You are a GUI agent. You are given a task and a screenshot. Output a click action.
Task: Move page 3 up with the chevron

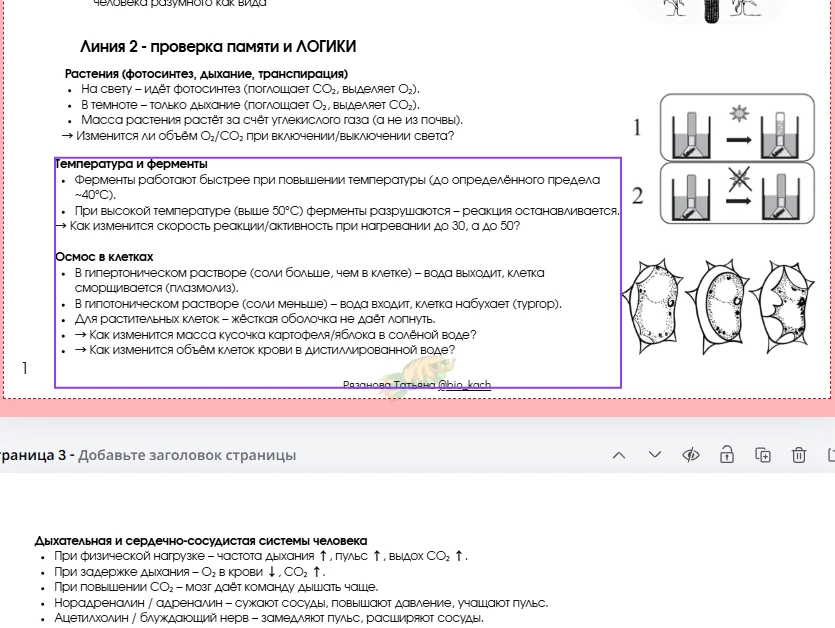point(619,455)
